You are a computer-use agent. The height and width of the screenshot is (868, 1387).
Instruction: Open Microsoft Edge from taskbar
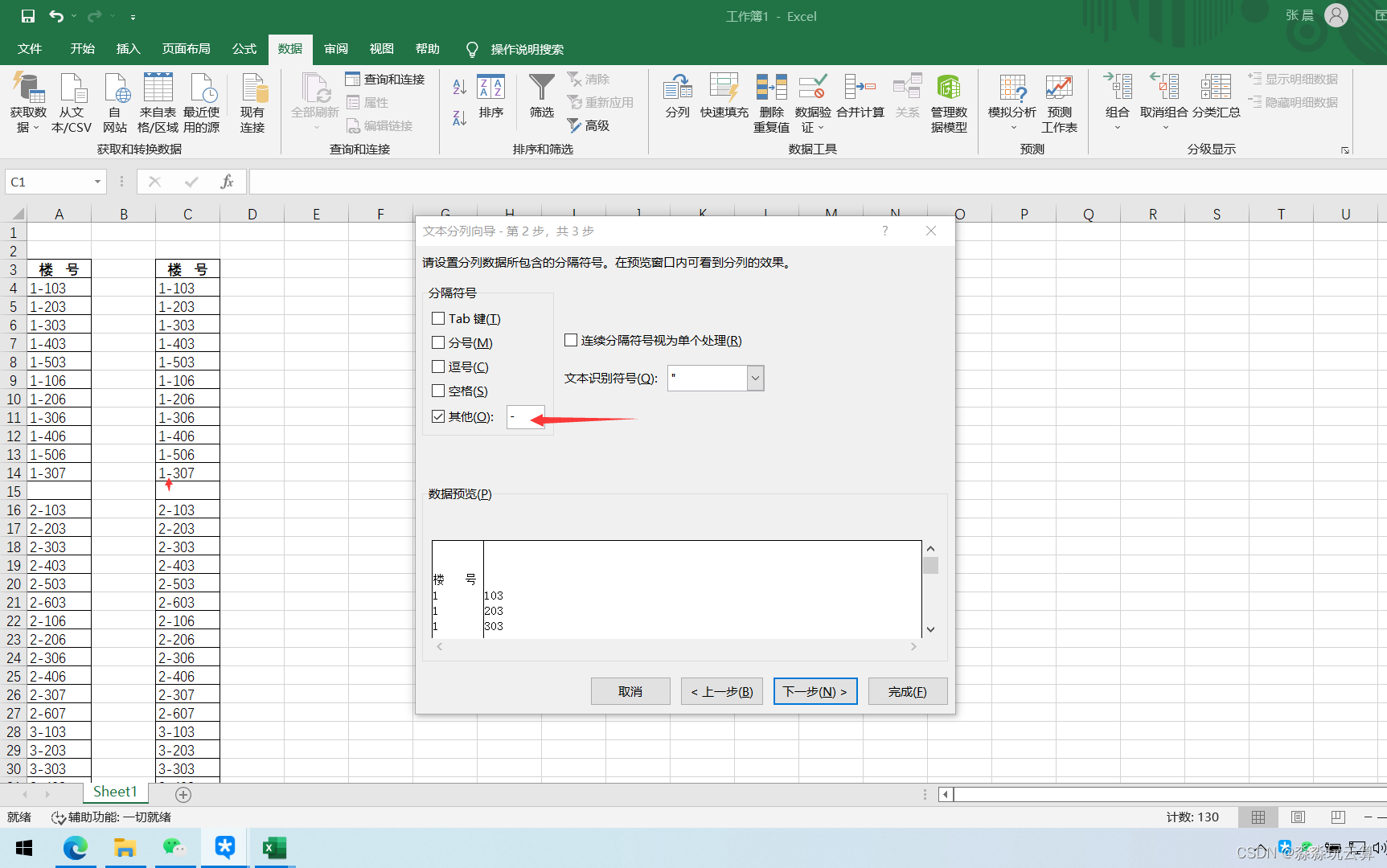76,848
